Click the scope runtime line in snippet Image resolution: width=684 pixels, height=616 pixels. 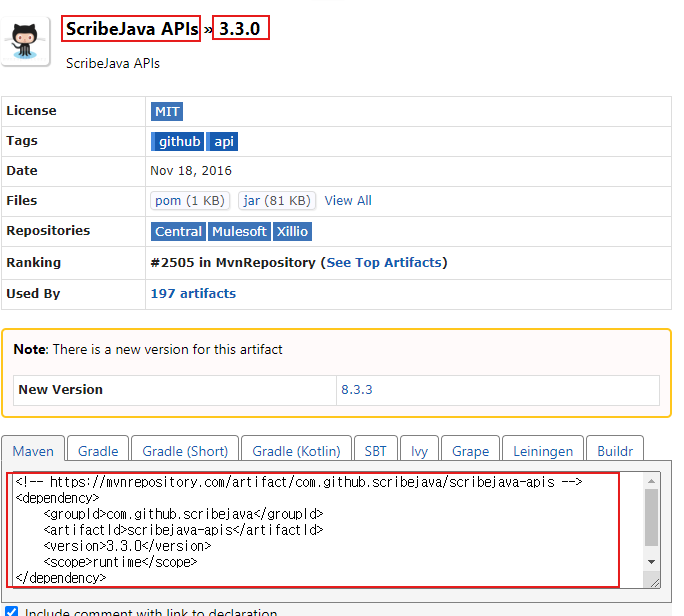click(120, 562)
